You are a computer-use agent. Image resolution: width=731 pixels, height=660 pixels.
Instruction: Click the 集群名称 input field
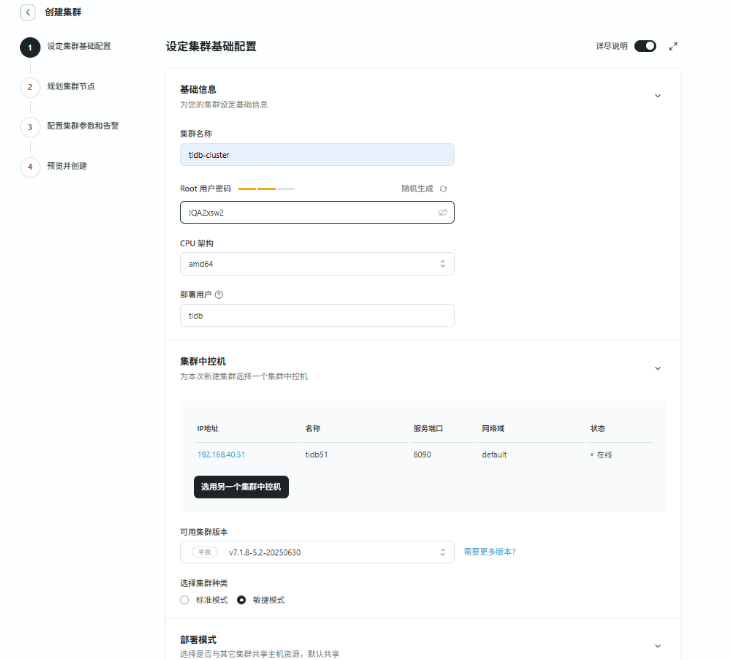point(316,155)
